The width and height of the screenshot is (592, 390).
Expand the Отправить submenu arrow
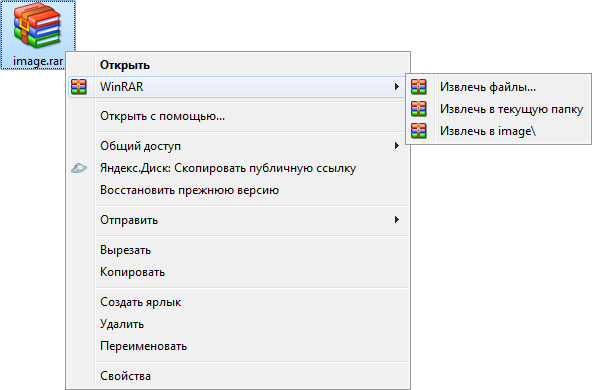tap(396, 220)
